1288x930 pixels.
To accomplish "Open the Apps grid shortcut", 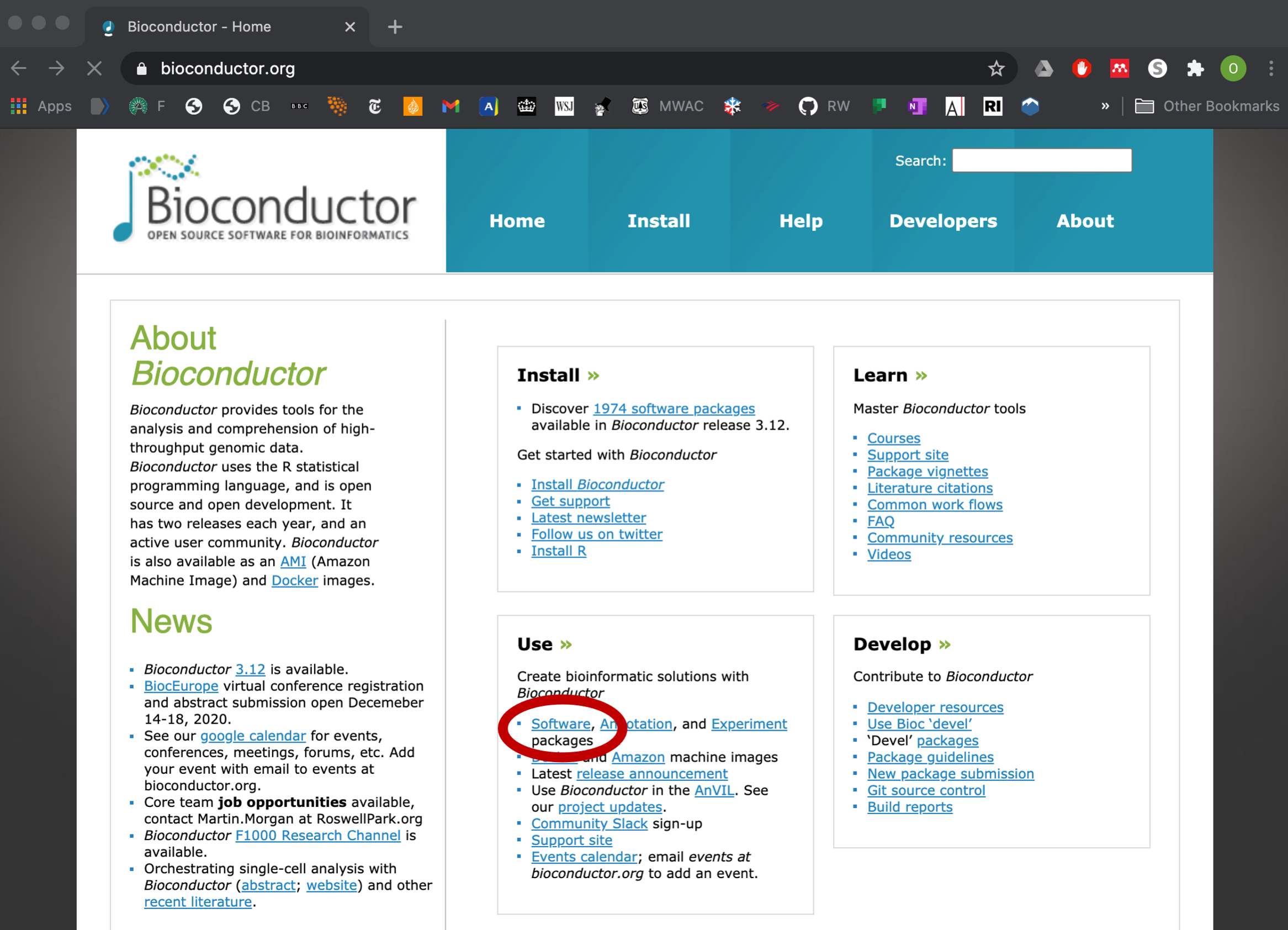I will click(x=19, y=106).
